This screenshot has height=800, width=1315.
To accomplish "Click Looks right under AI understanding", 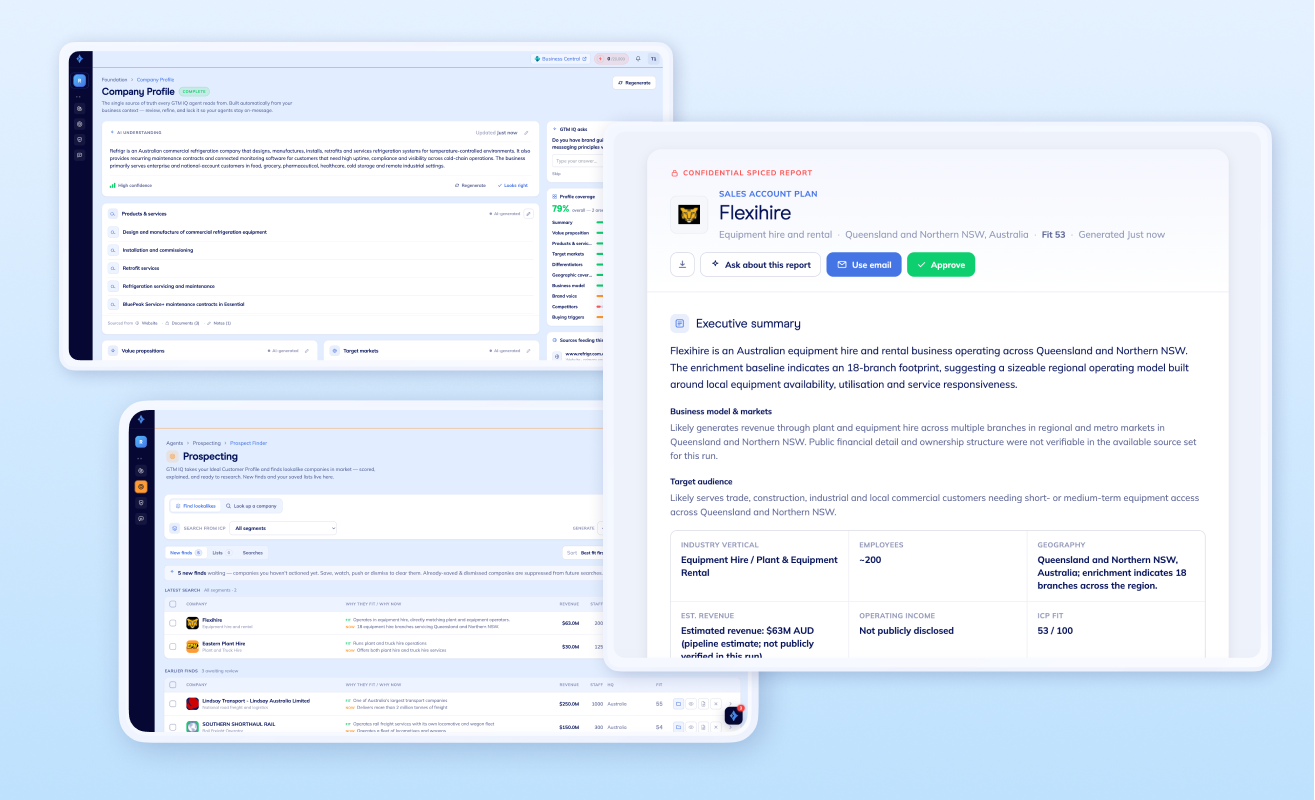I will tap(513, 185).
